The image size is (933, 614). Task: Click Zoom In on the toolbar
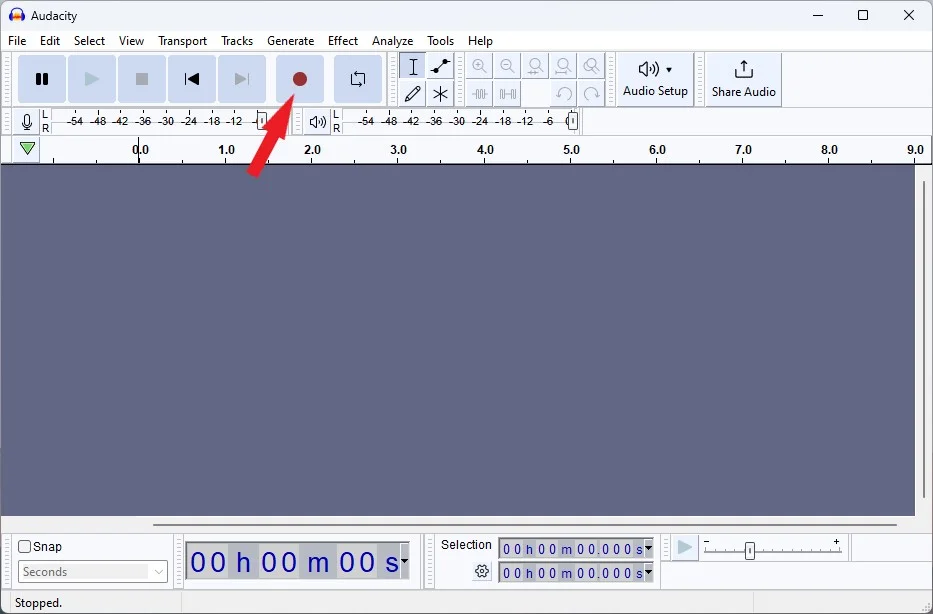click(480, 66)
